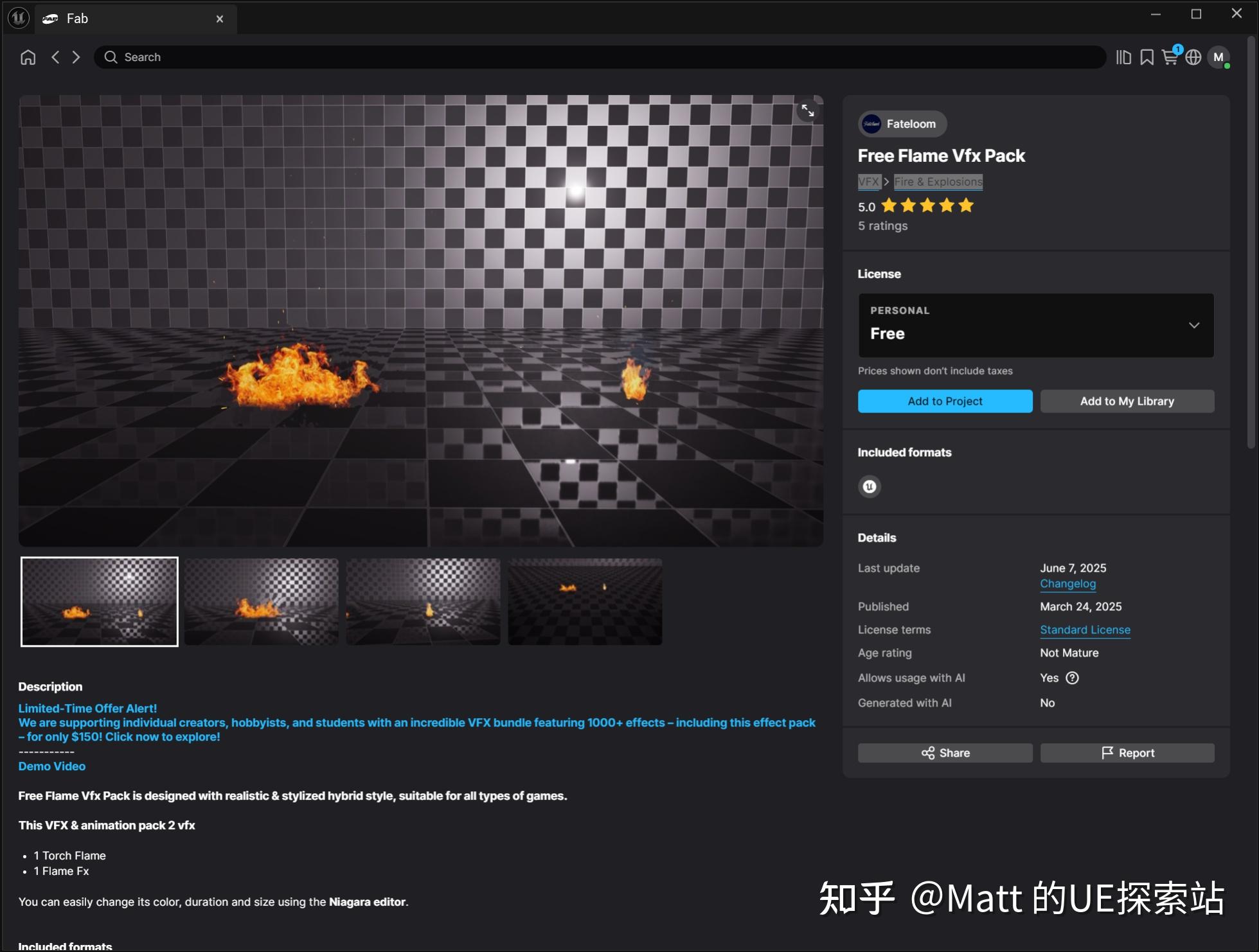
Task: Open language globe selector
Action: coord(1193,57)
